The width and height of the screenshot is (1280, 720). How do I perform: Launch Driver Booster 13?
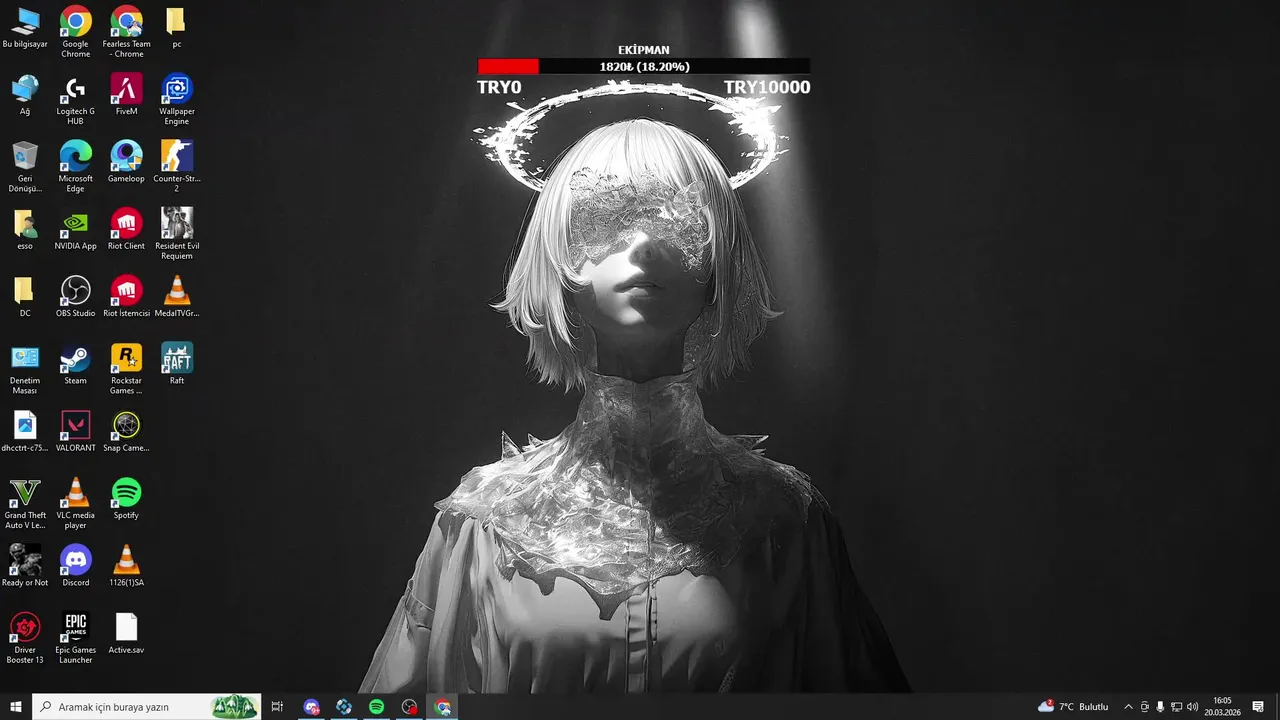click(25, 638)
